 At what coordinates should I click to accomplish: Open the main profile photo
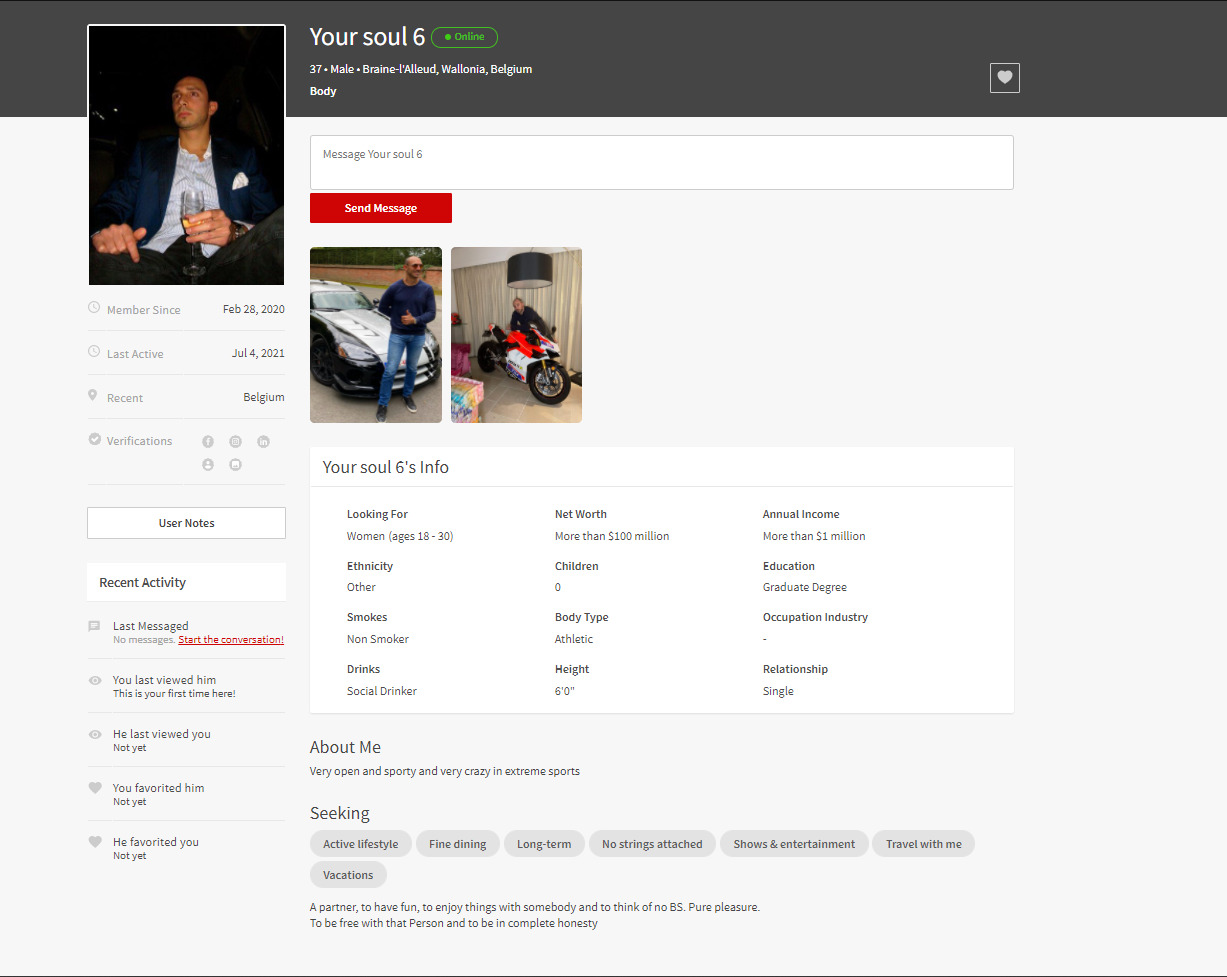coord(186,155)
